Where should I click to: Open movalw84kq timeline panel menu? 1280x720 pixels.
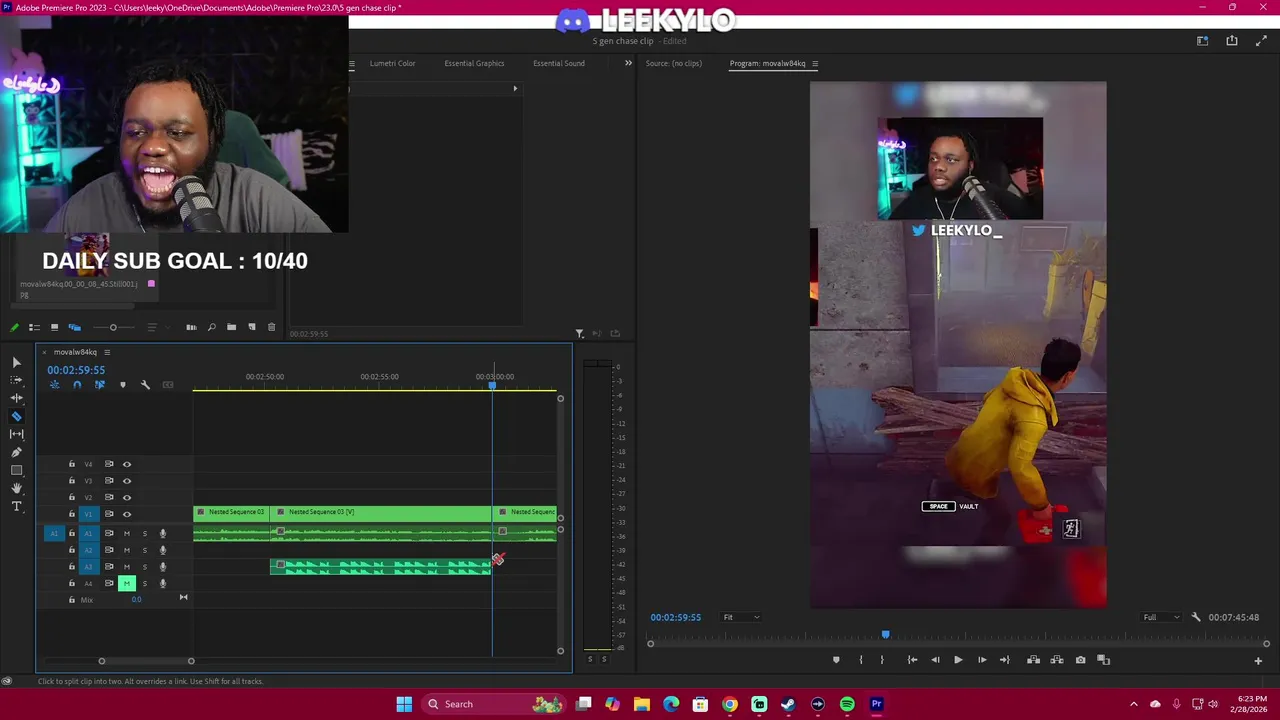(107, 352)
